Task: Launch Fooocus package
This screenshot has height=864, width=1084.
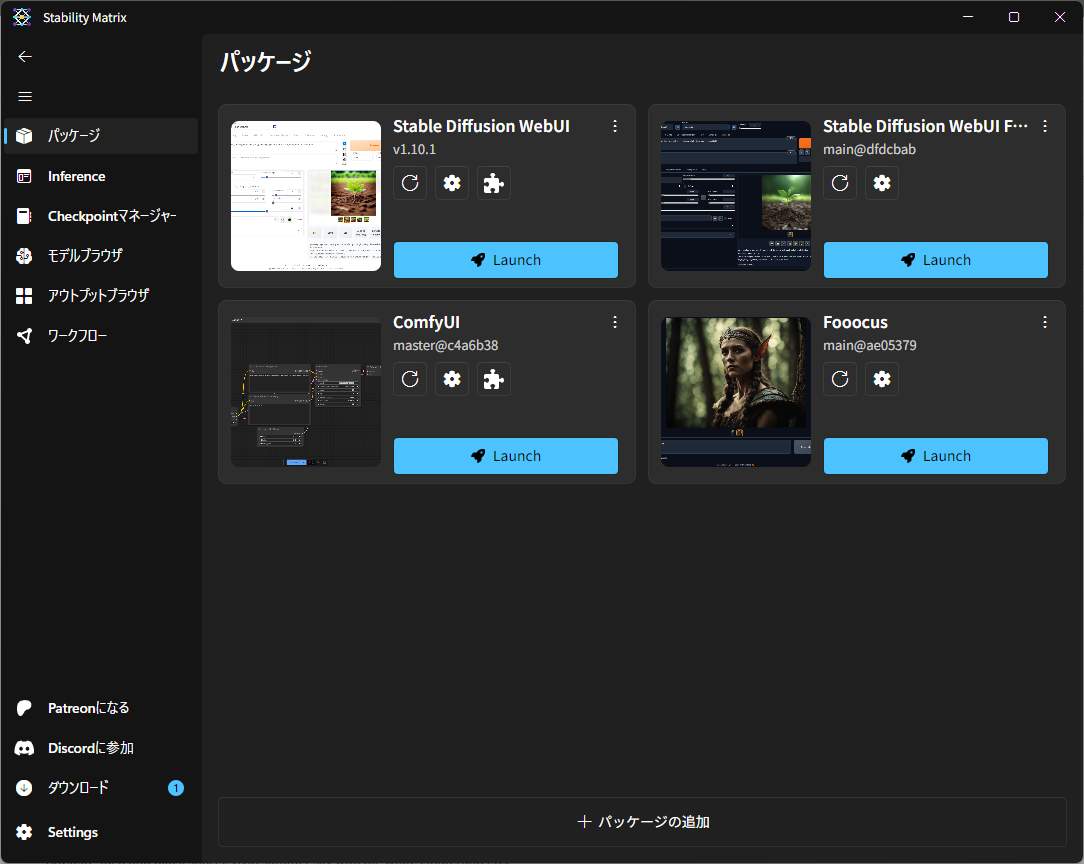Action: tap(936, 456)
